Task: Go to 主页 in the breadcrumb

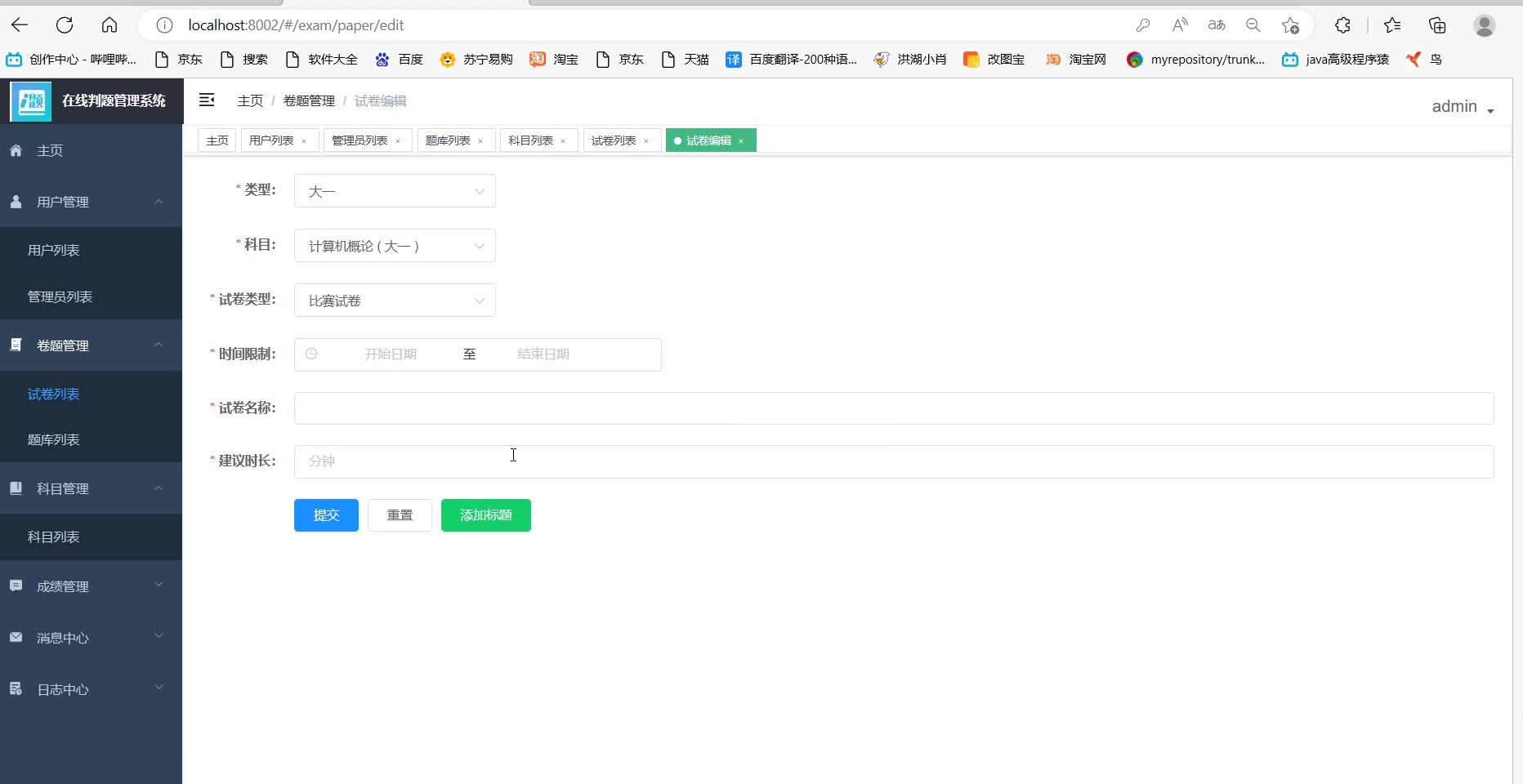Action: [250, 100]
